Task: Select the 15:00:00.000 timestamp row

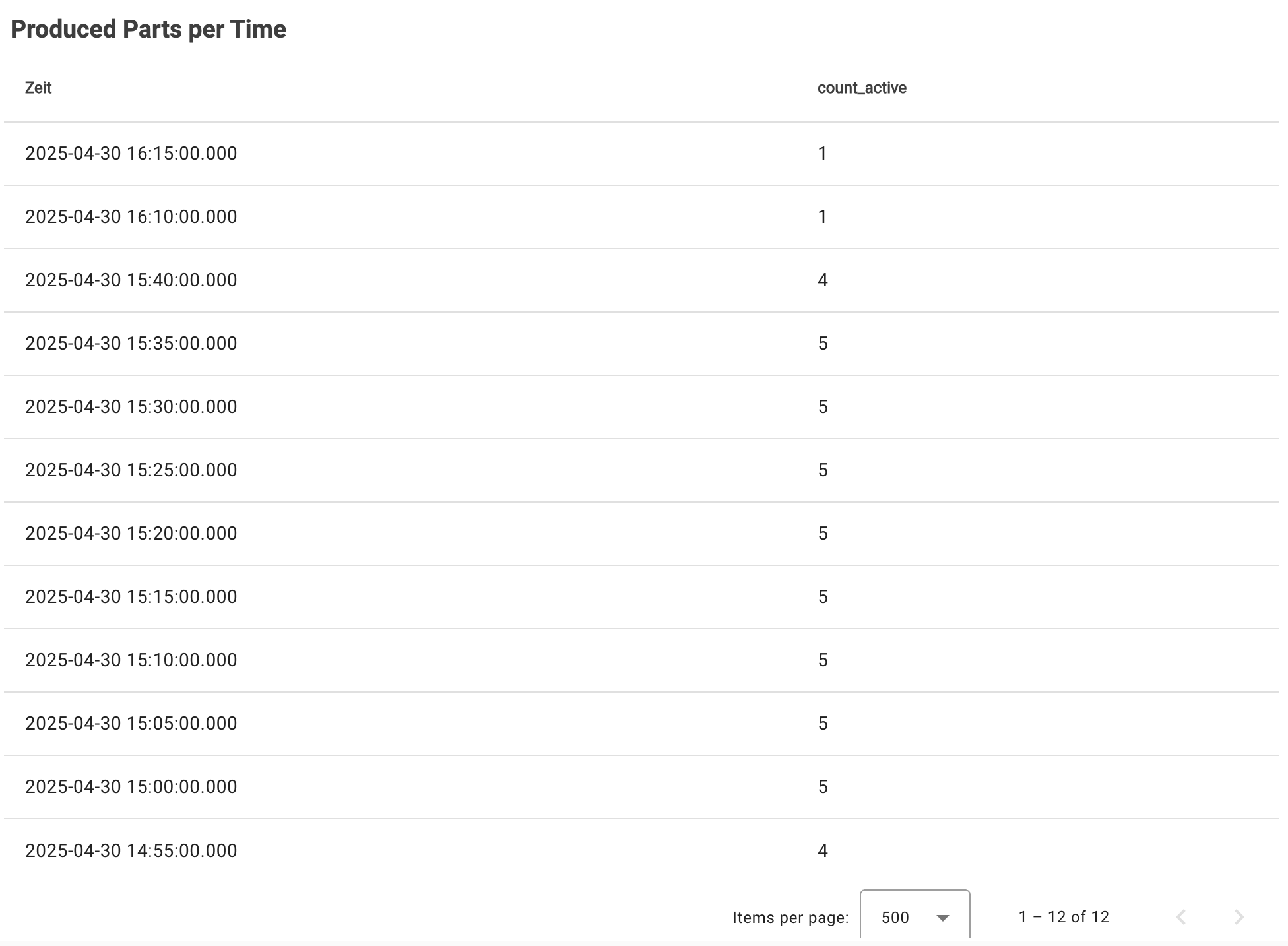Action: 131,787
